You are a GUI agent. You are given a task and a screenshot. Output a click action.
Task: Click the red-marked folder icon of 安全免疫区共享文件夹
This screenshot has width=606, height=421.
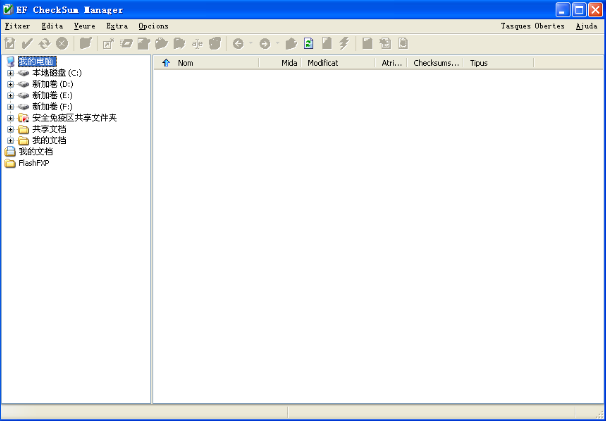[24, 118]
